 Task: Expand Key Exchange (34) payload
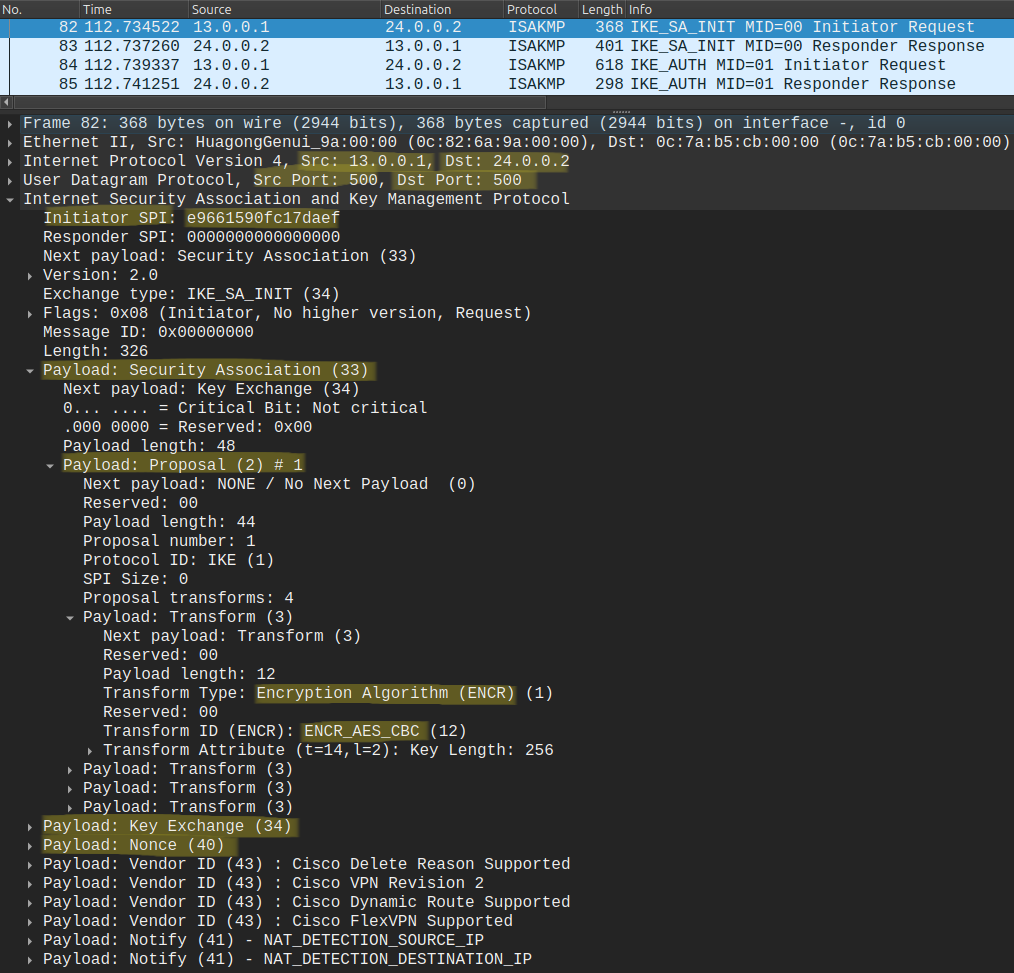point(30,827)
